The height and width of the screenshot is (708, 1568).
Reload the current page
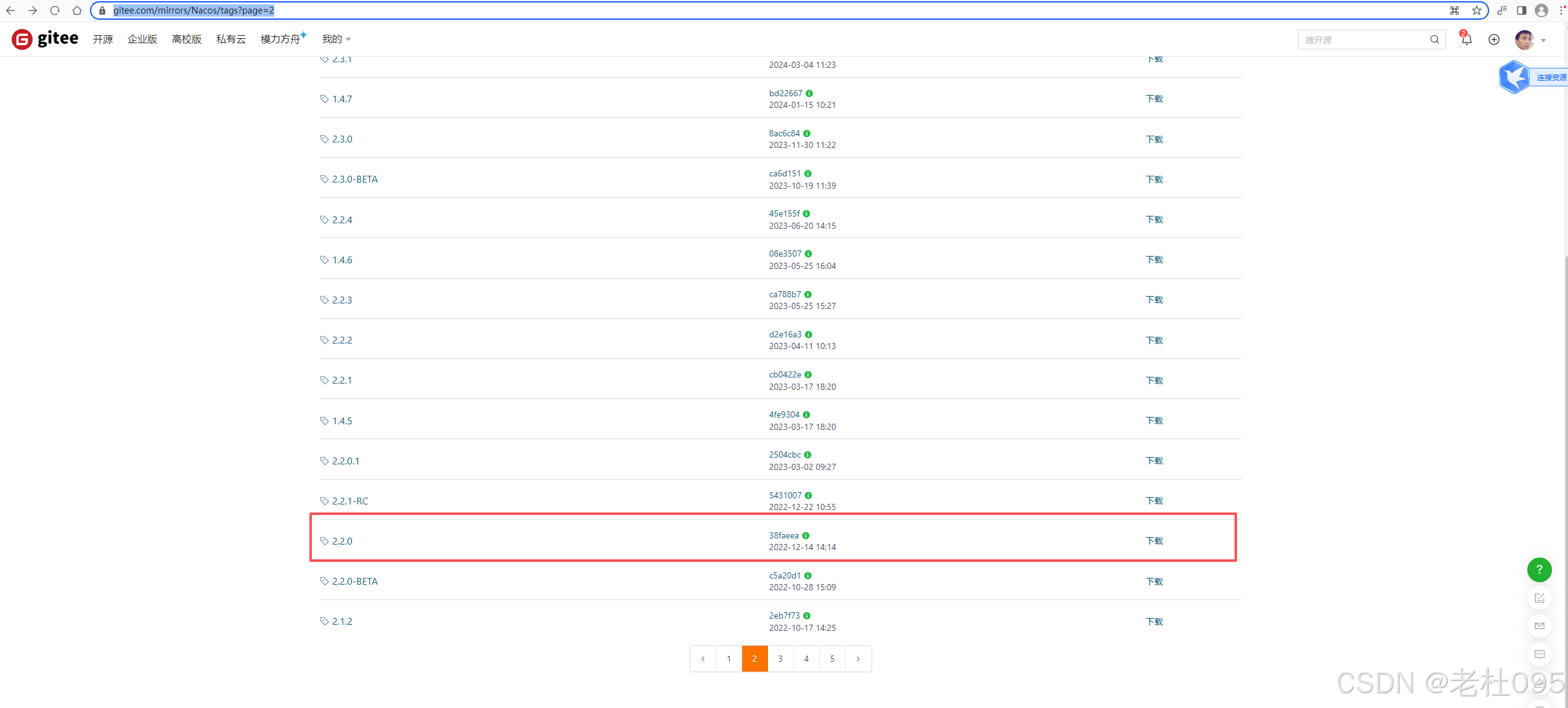[55, 10]
